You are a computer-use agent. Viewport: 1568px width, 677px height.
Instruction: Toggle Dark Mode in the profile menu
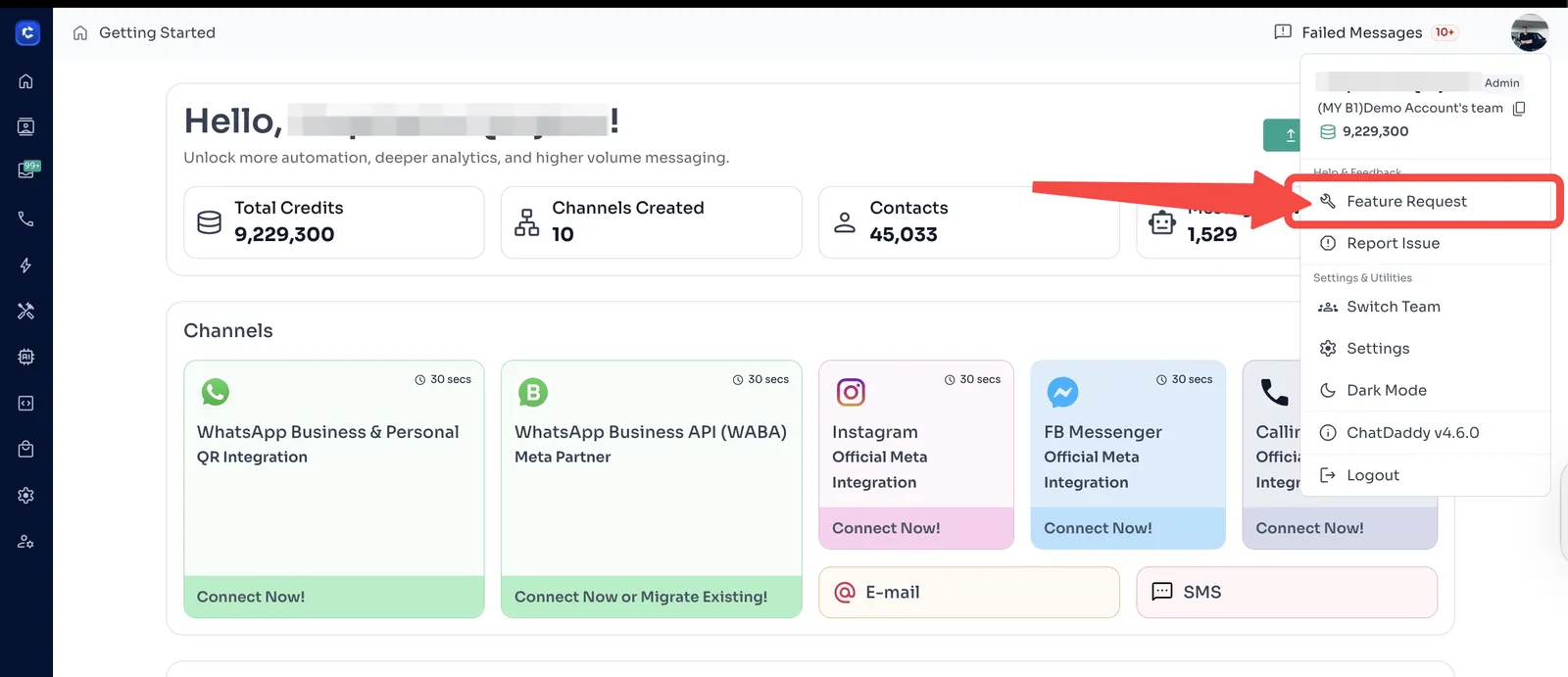[x=1386, y=390]
